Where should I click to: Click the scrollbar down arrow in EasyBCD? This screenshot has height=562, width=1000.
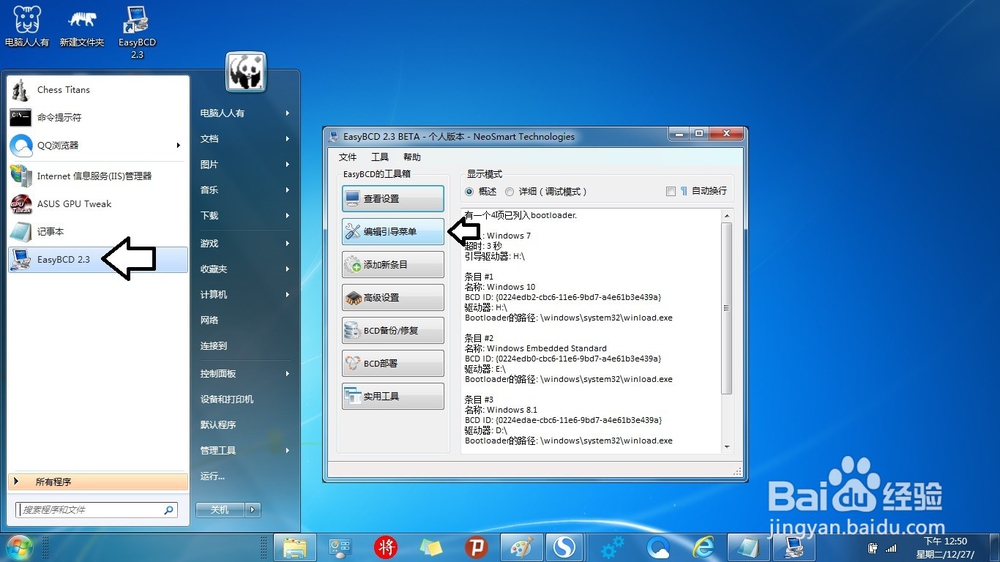(726, 447)
